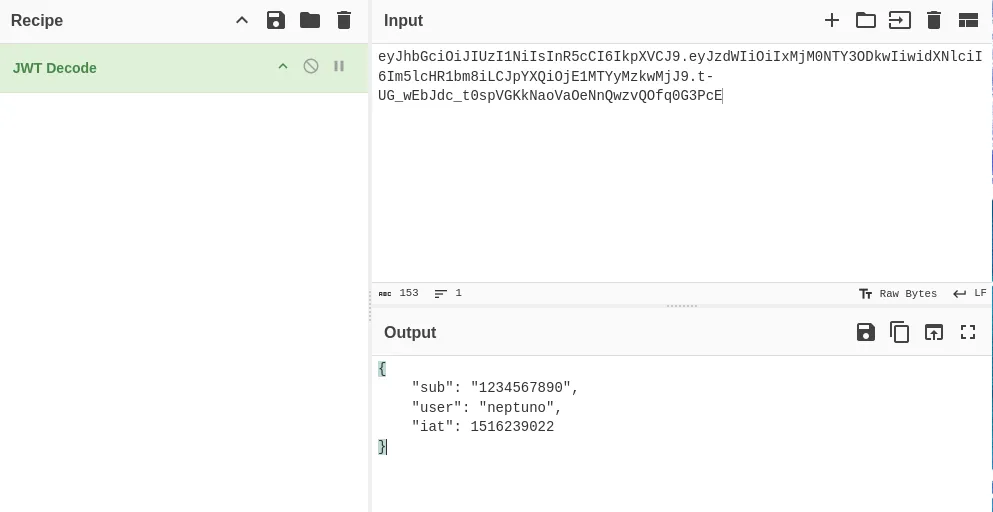
Task: Copy raw output to clipboard
Action: tap(900, 332)
